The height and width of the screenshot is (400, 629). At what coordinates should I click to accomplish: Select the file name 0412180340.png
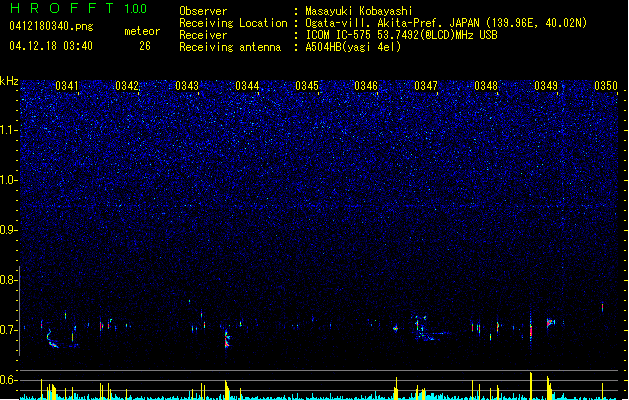click(x=51, y=26)
